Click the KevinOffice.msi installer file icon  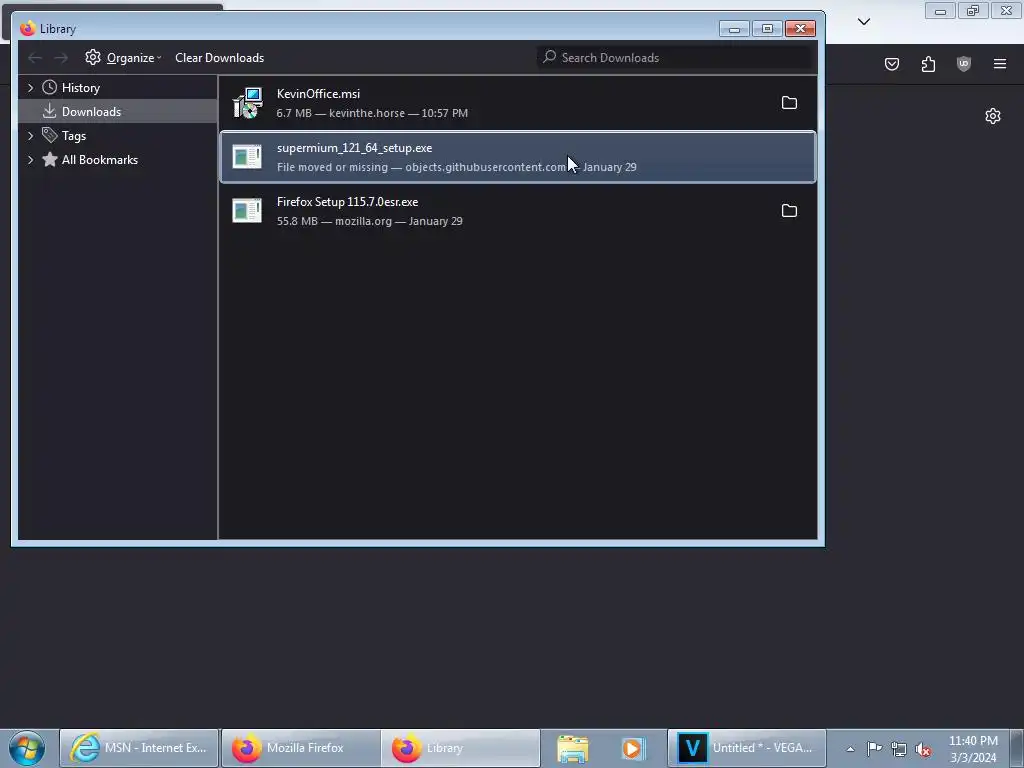click(248, 103)
